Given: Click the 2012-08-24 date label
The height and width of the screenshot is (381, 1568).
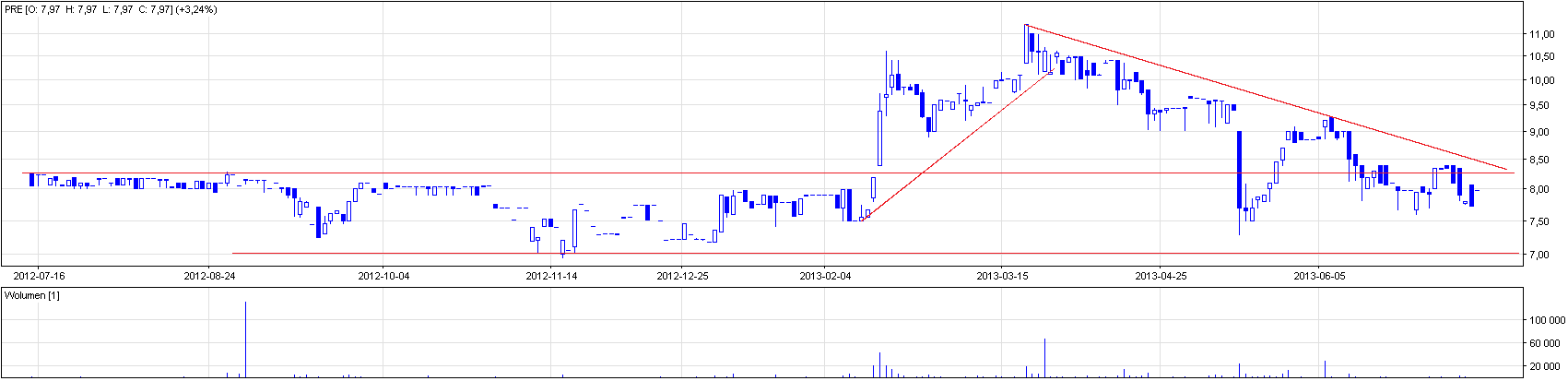Looking at the screenshot, I should 209,276.
